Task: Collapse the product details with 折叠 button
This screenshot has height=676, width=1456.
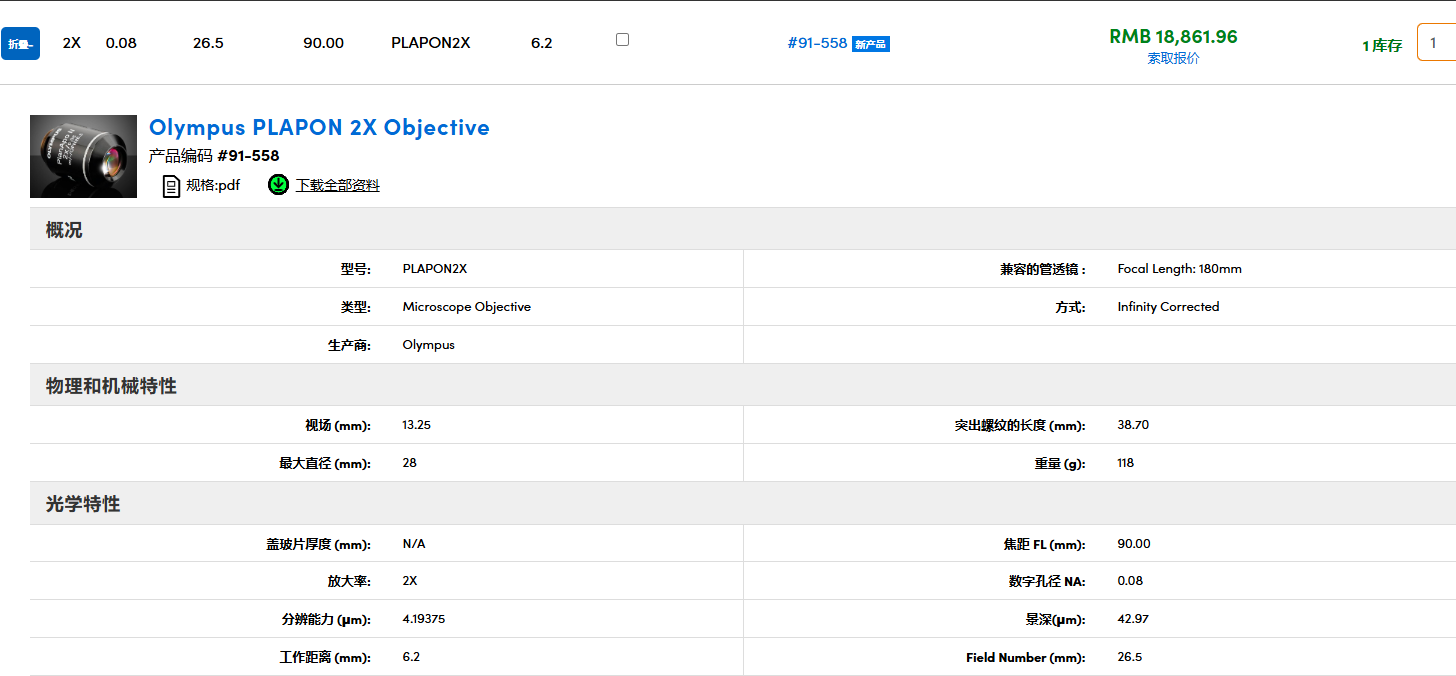Action: tap(20, 44)
